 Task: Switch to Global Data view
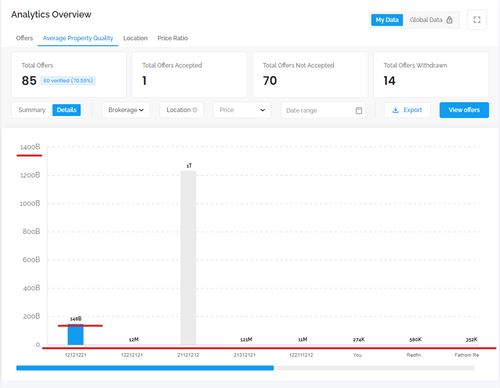(431, 20)
